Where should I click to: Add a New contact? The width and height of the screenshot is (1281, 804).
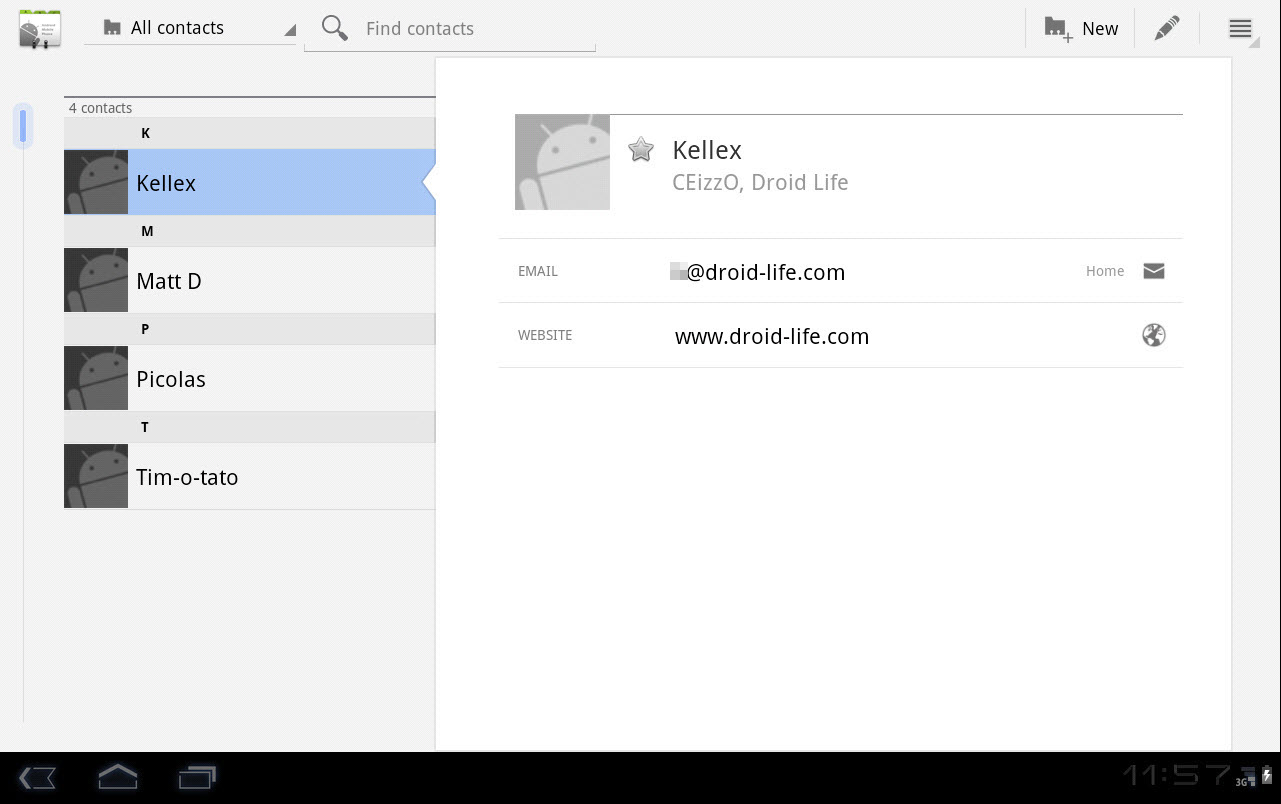1081,29
